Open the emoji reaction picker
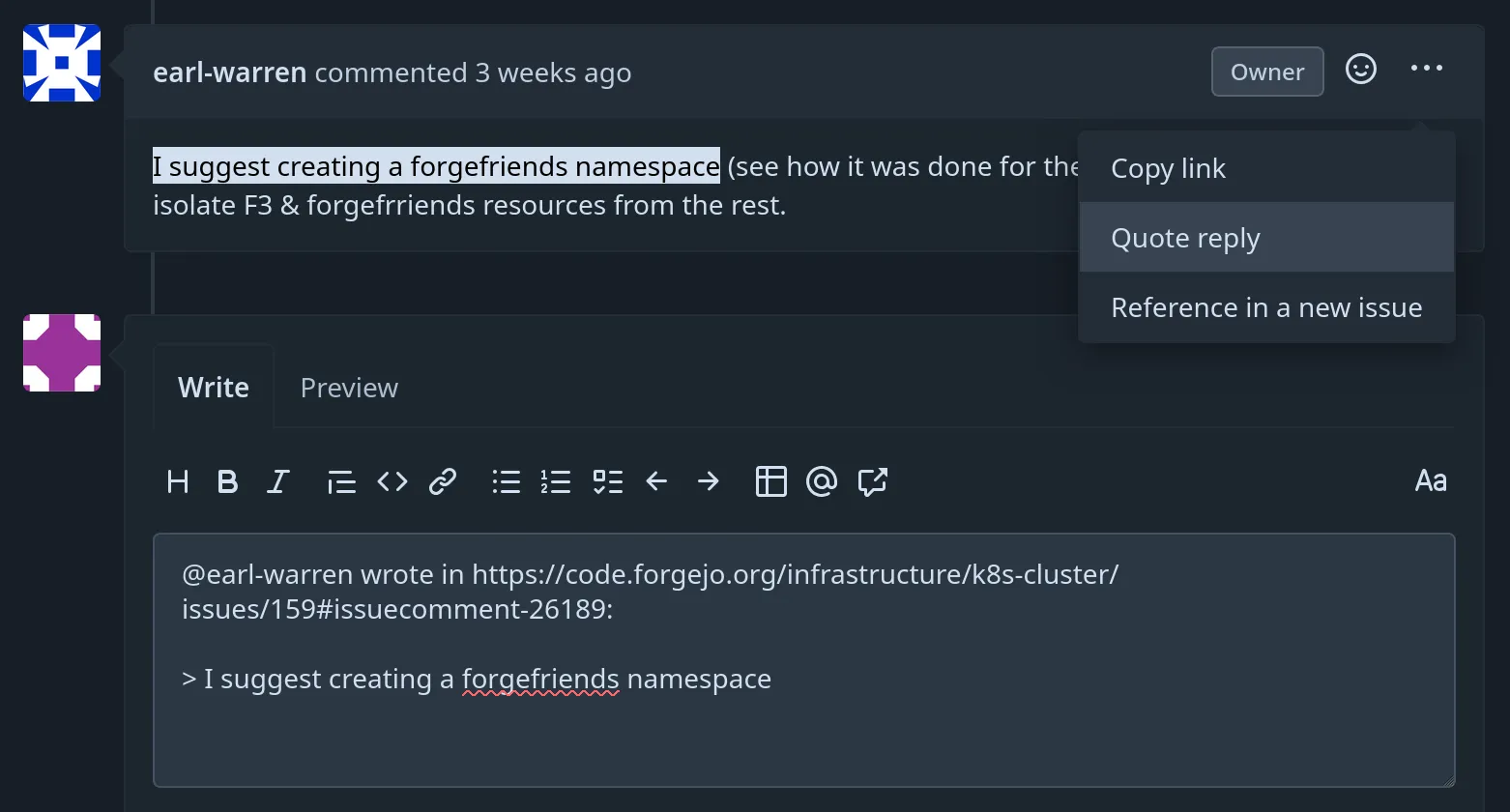 pyautogui.click(x=1360, y=70)
